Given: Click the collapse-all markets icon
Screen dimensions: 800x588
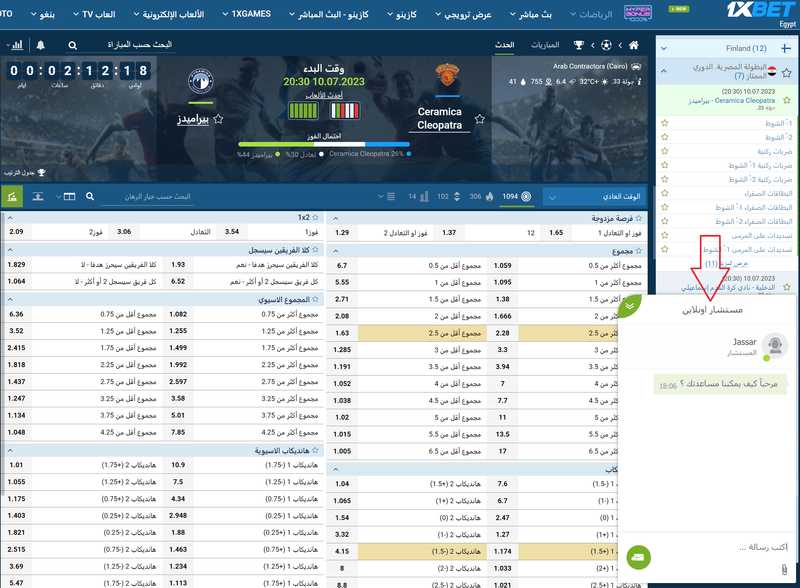Looking at the screenshot, I should [39, 197].
